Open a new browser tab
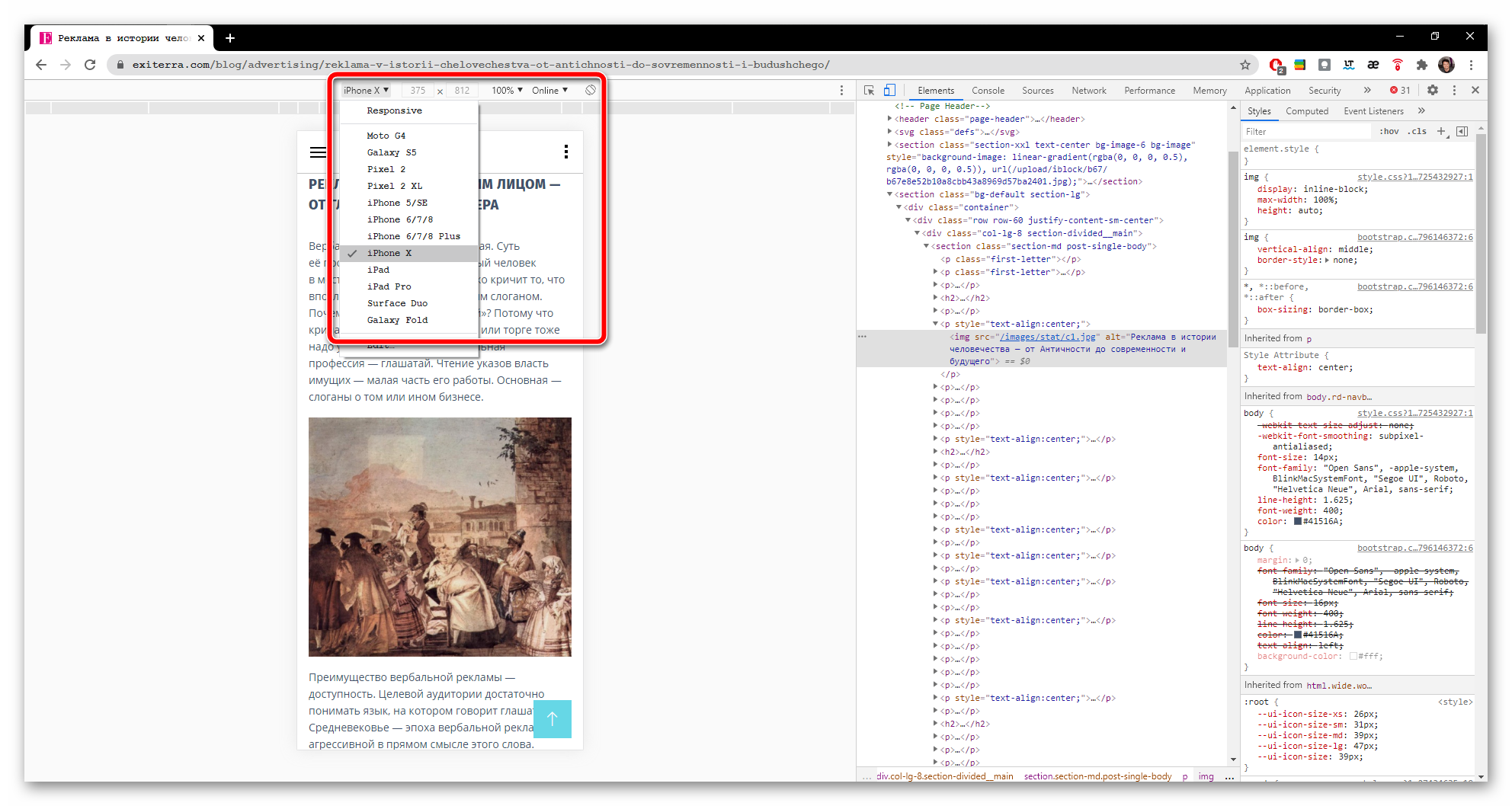Image resolution: width=1512 pixels, height=806 pixels. tap(230, 38)
